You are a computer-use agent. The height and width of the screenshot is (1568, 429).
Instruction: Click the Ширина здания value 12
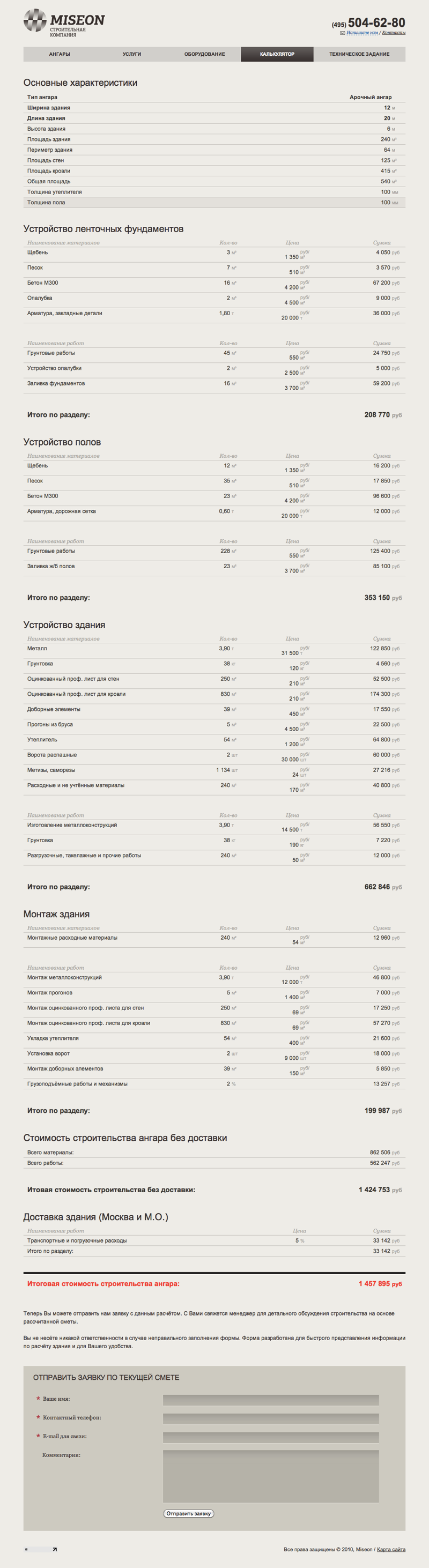387,108
